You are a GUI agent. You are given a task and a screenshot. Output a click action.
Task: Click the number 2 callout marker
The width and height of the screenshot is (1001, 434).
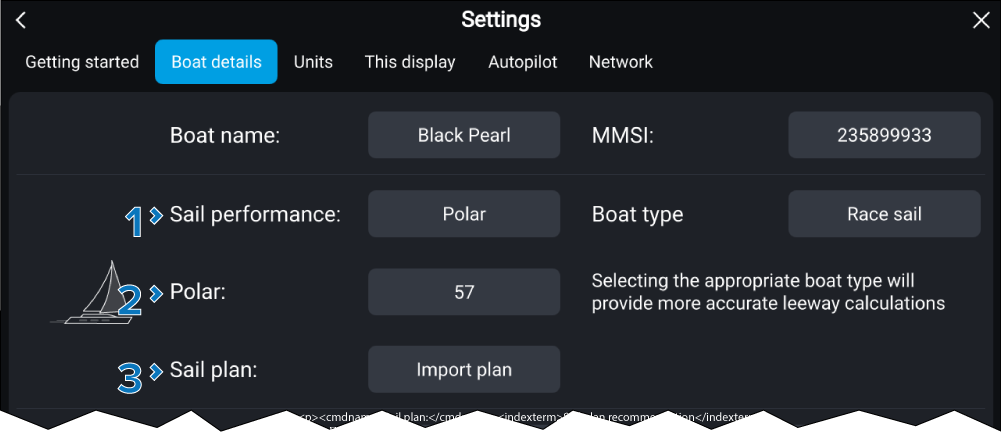(x=130, y=299)
